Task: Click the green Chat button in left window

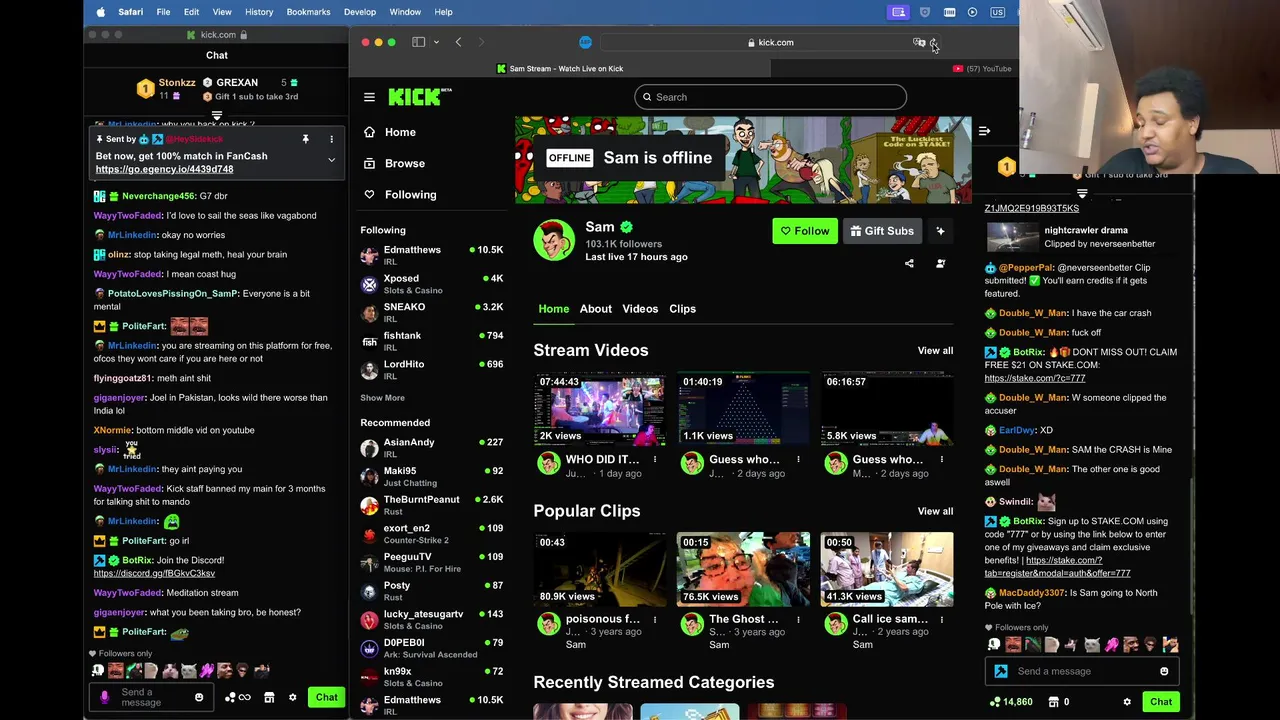Action: [x=326, y=697]
